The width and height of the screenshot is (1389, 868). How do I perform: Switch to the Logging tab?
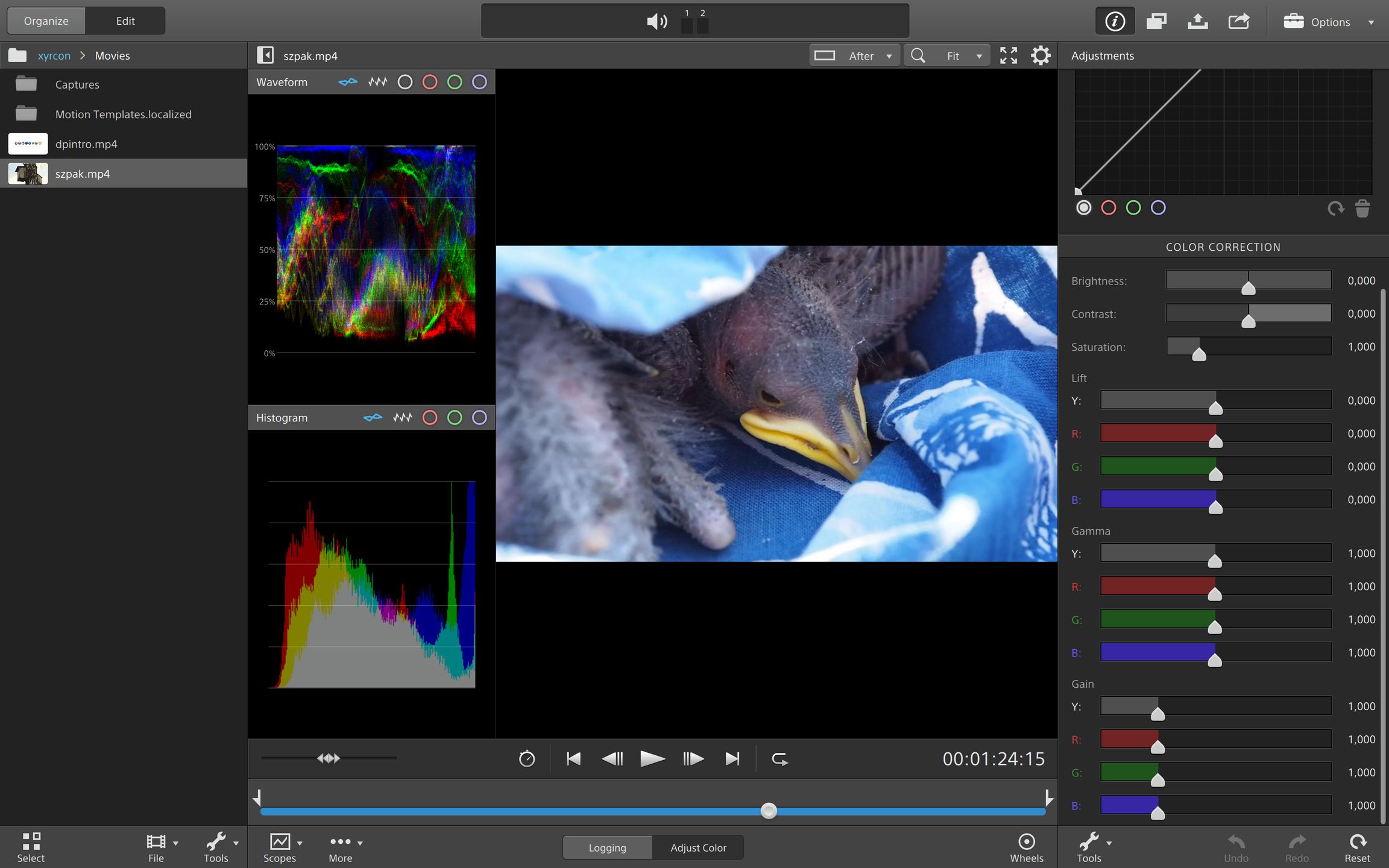607,848
